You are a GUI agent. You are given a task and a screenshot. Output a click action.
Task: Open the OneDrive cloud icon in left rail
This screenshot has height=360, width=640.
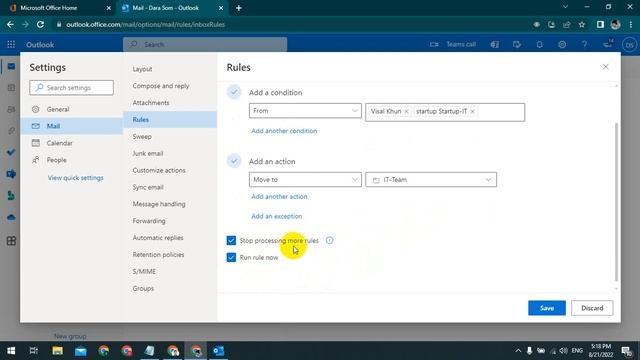[11, 217]
